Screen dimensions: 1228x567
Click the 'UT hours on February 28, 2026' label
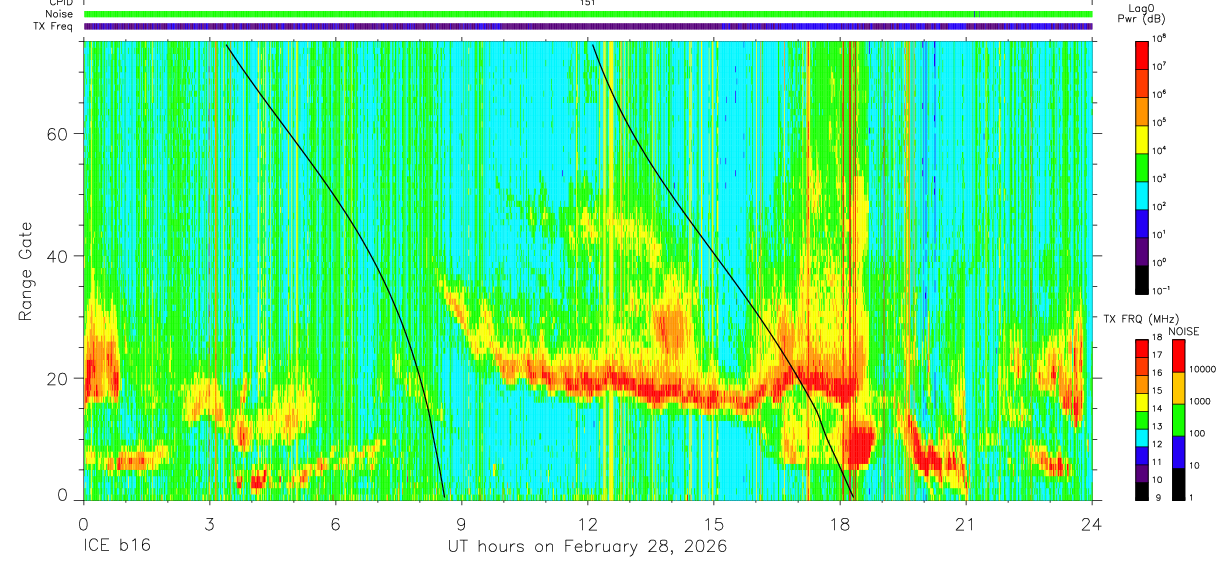pos(587,547)
